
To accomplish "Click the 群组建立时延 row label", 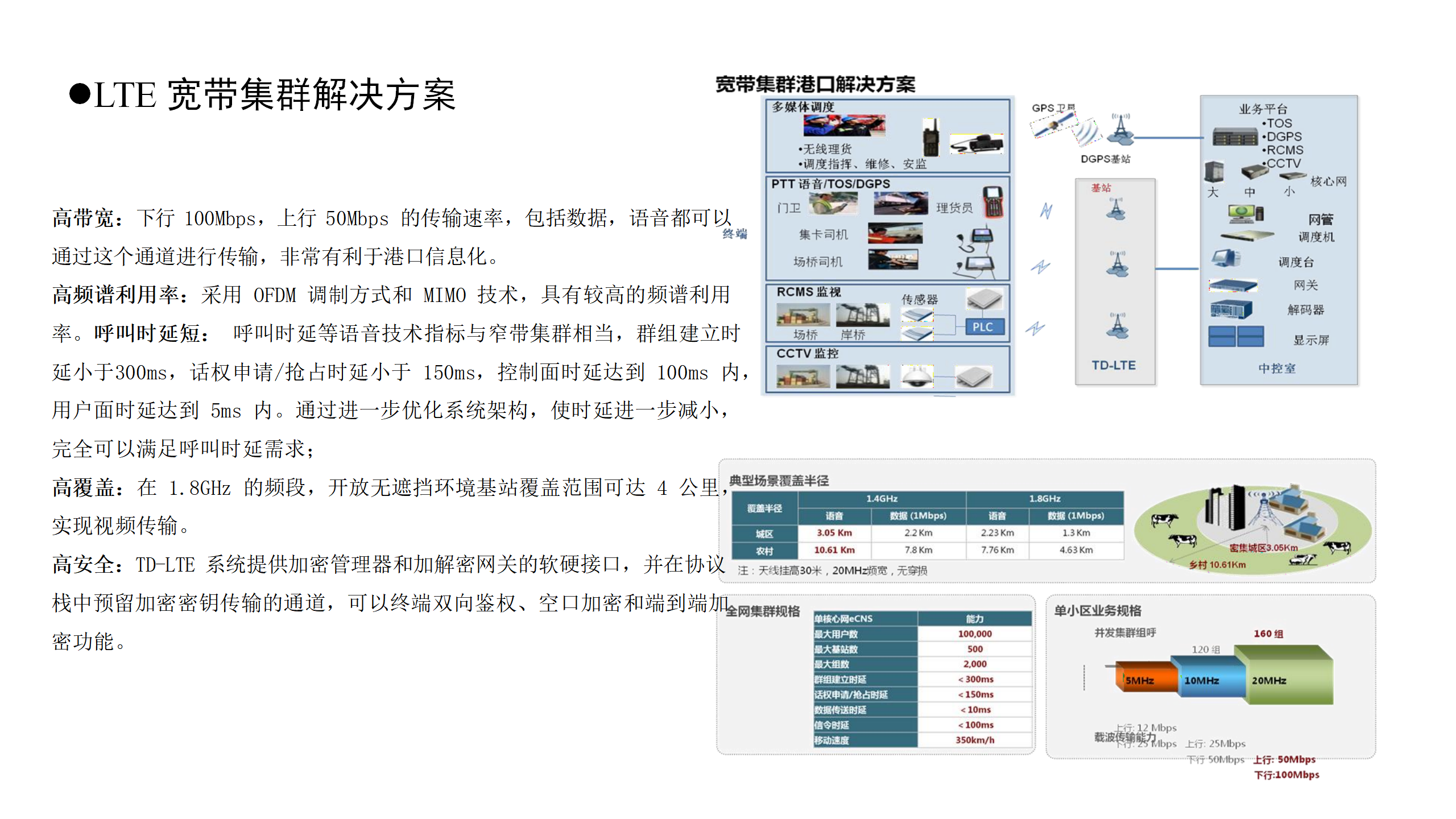I will click(841, 679).
